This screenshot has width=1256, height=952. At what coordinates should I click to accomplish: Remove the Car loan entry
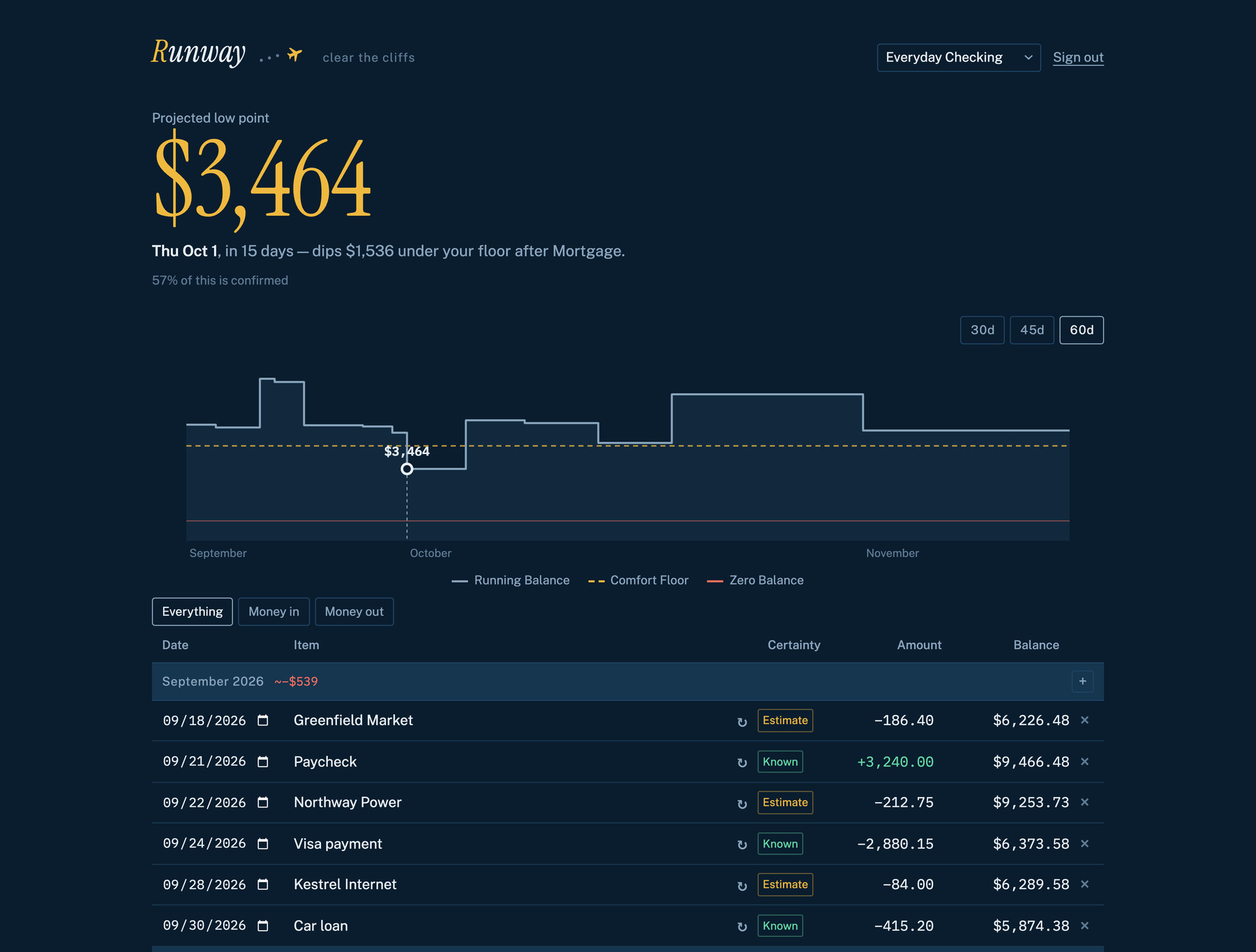click(x=1084, y=925)
